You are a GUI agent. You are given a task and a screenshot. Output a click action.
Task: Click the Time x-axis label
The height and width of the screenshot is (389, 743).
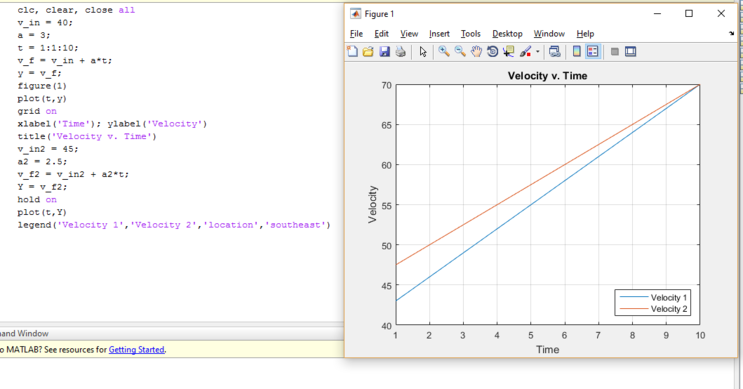pyautogui.click(x=547, y=350)
